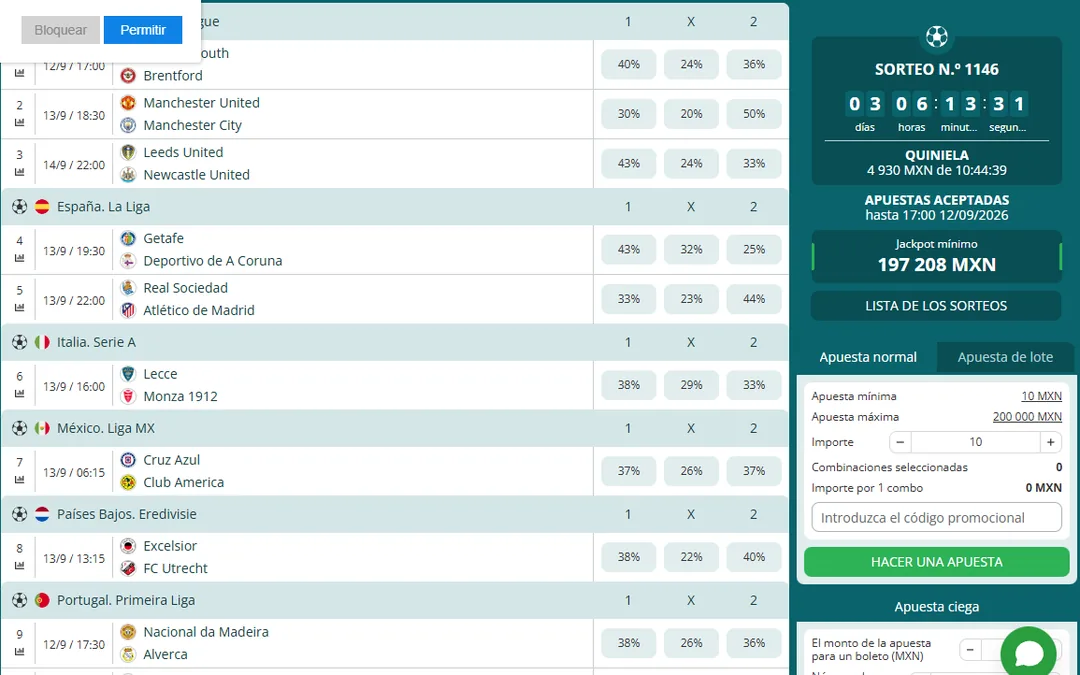Select 50% Manchester City win outcome
The image size is (1080, 675).
[x=754, y=114]
